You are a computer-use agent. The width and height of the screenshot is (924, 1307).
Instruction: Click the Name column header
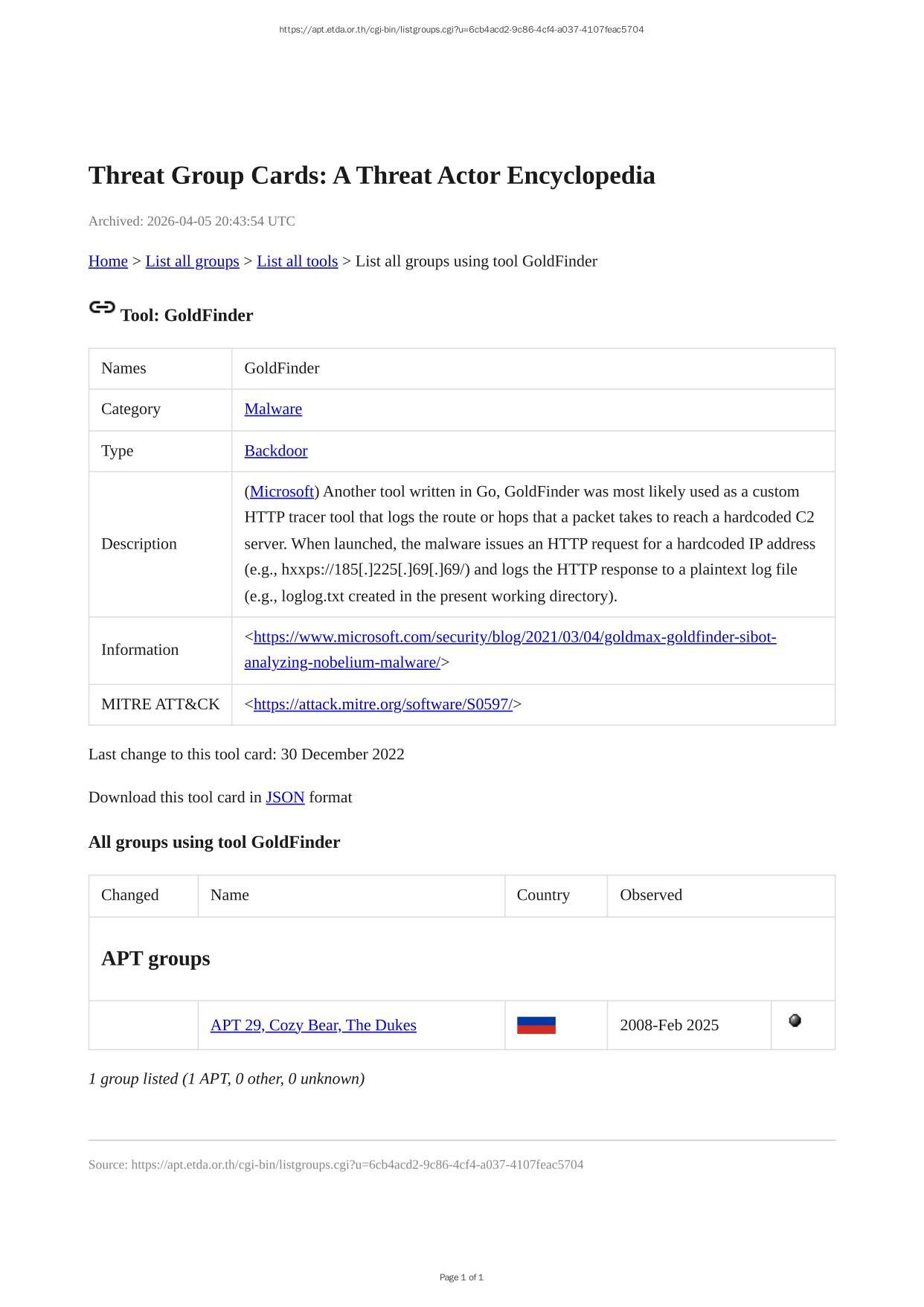[230, 895]
